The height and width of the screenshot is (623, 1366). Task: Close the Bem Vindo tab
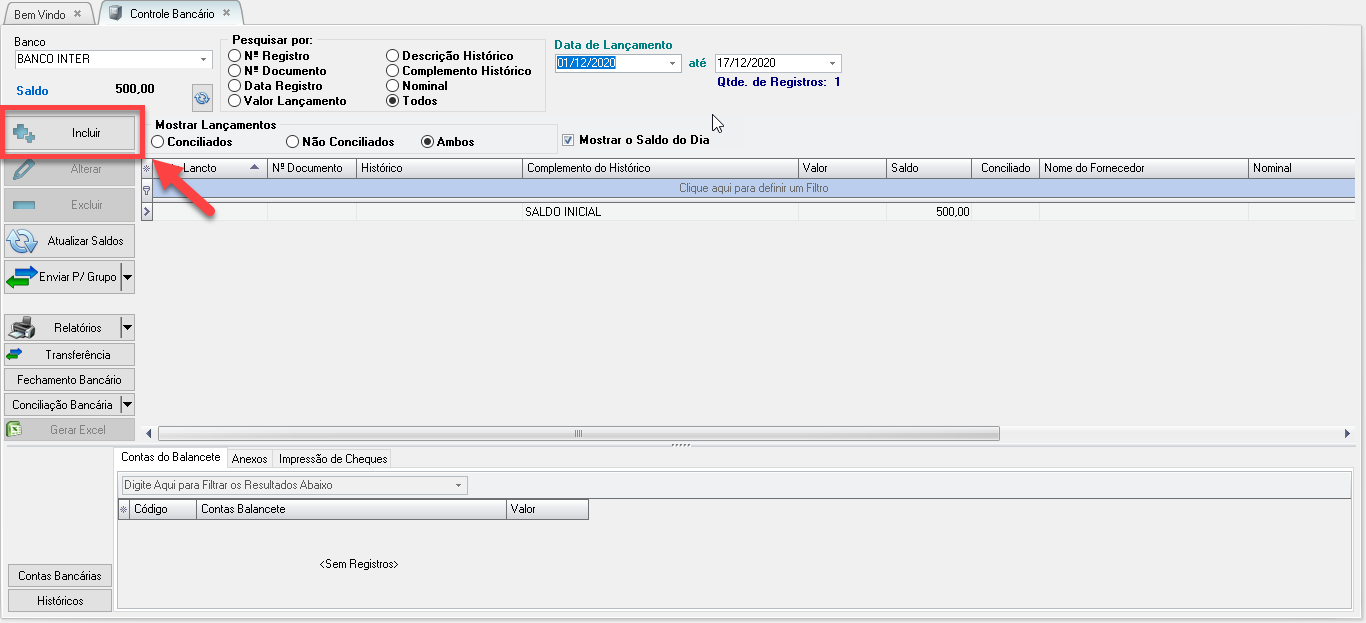pos(78,15)
